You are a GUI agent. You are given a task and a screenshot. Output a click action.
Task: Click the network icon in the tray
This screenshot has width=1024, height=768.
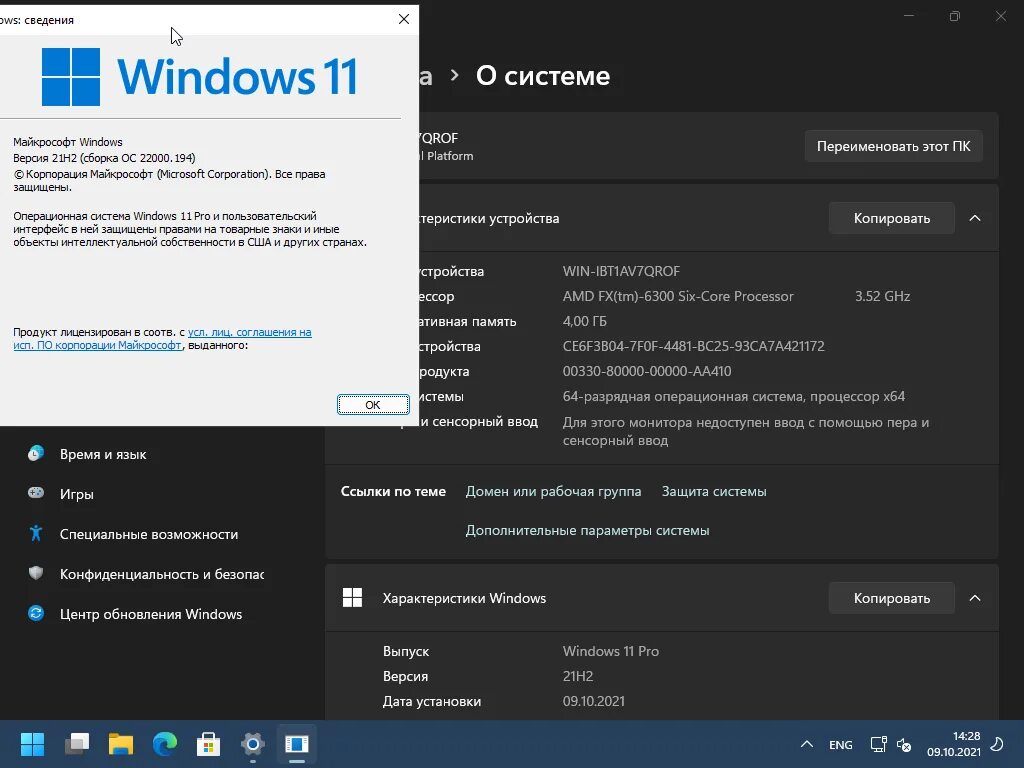pyautogui.click(x=878, y=744)
